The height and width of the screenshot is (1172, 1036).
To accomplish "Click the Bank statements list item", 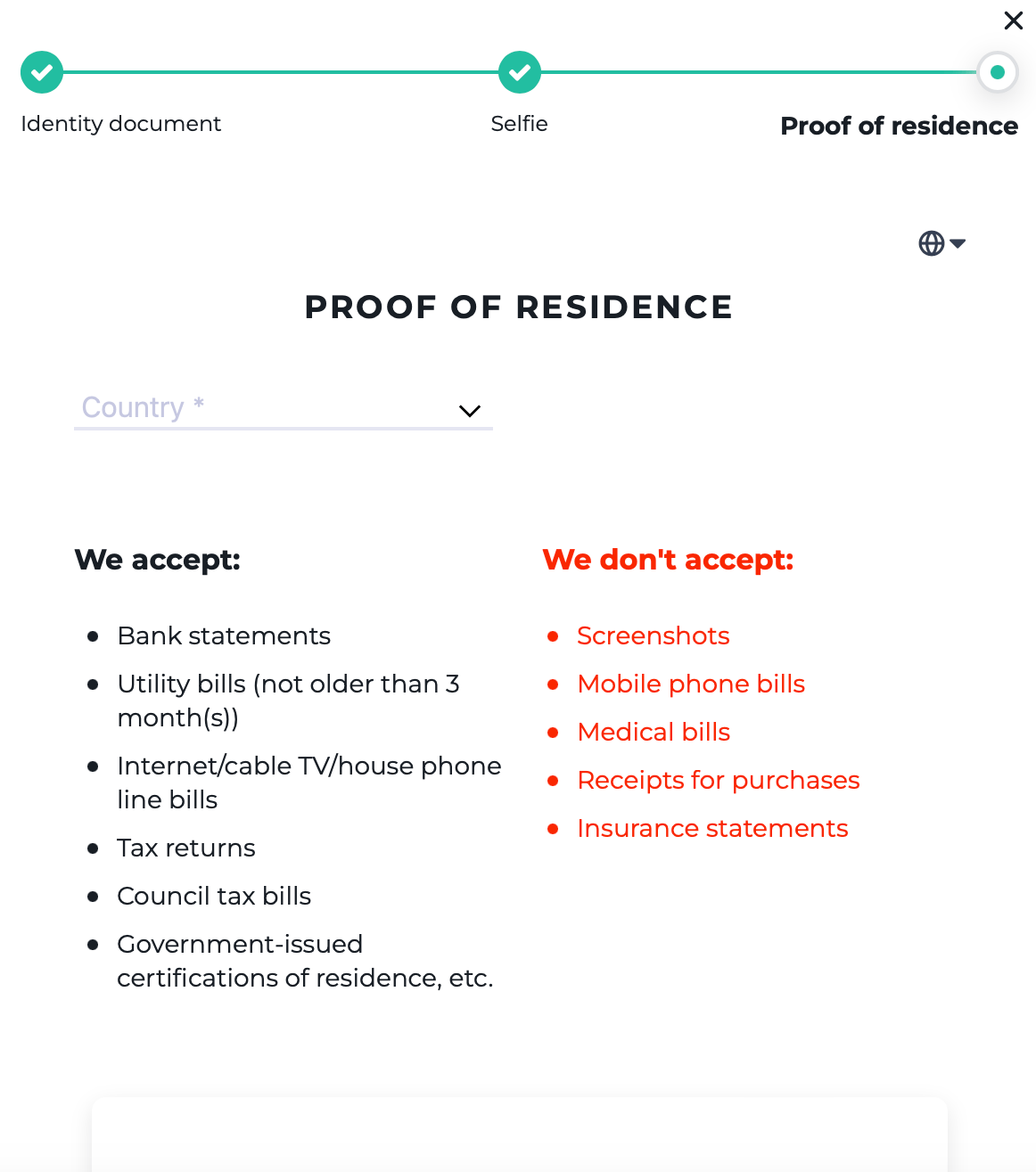I will tap(224, 635).
